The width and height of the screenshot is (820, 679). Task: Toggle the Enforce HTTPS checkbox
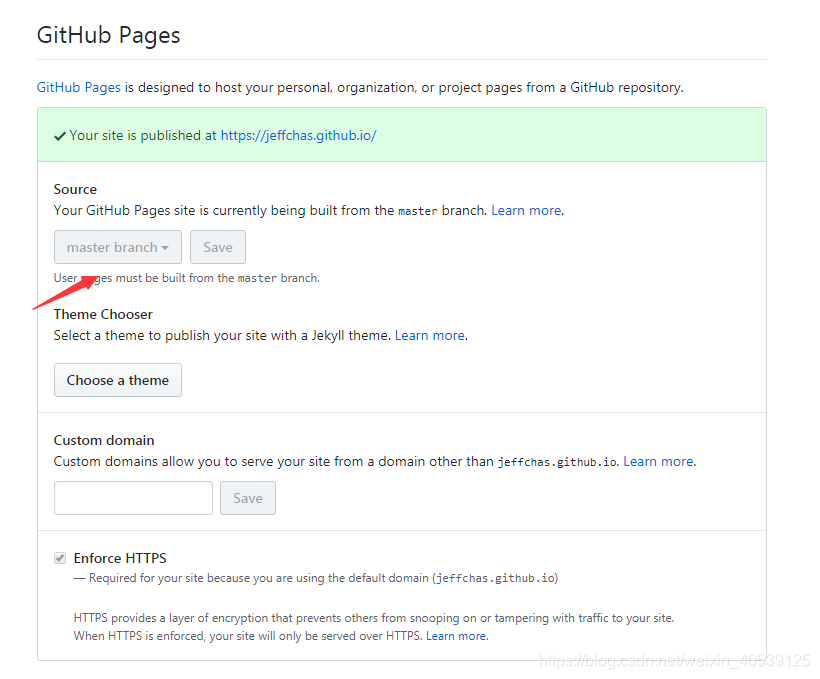coord(60,558)
